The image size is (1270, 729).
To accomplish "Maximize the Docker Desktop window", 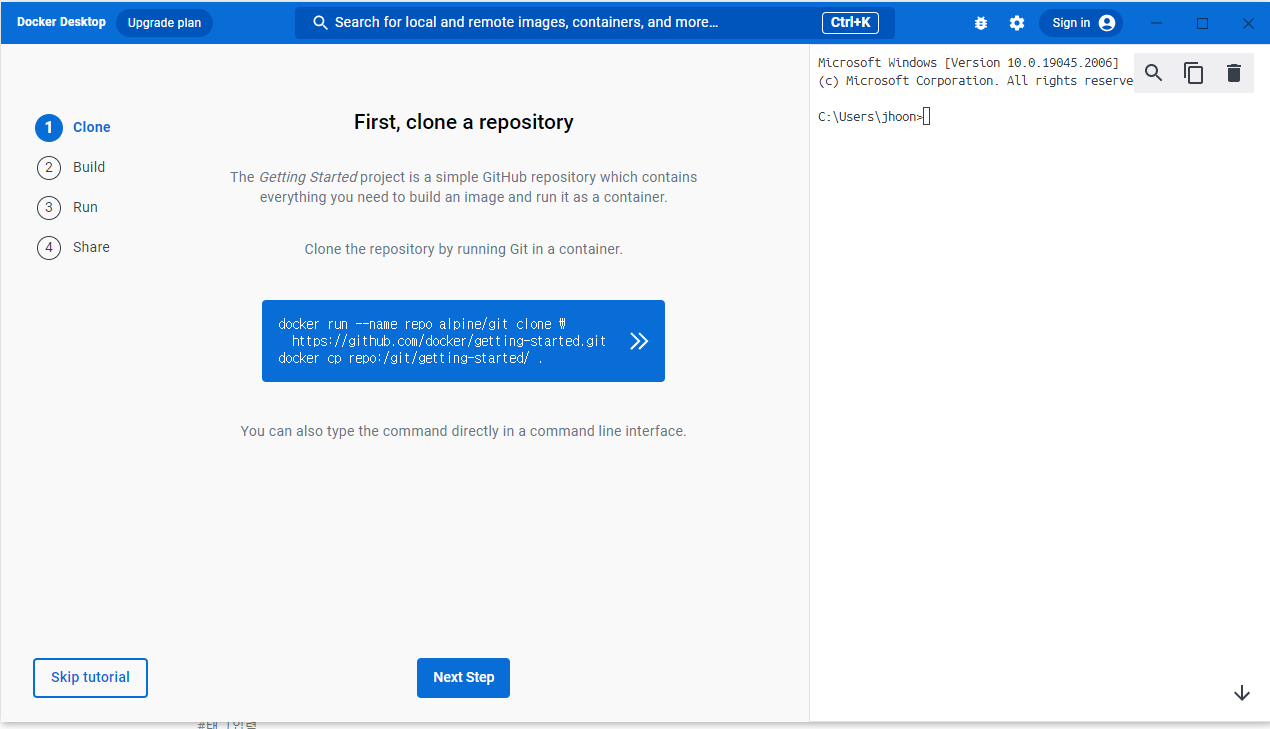I will [x=1202, y=23].
